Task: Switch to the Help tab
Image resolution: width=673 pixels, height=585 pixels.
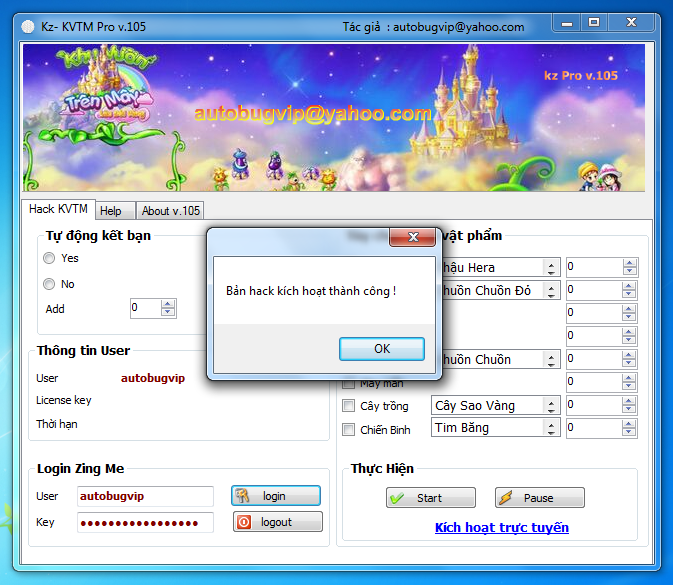Action: click(115, 211)
